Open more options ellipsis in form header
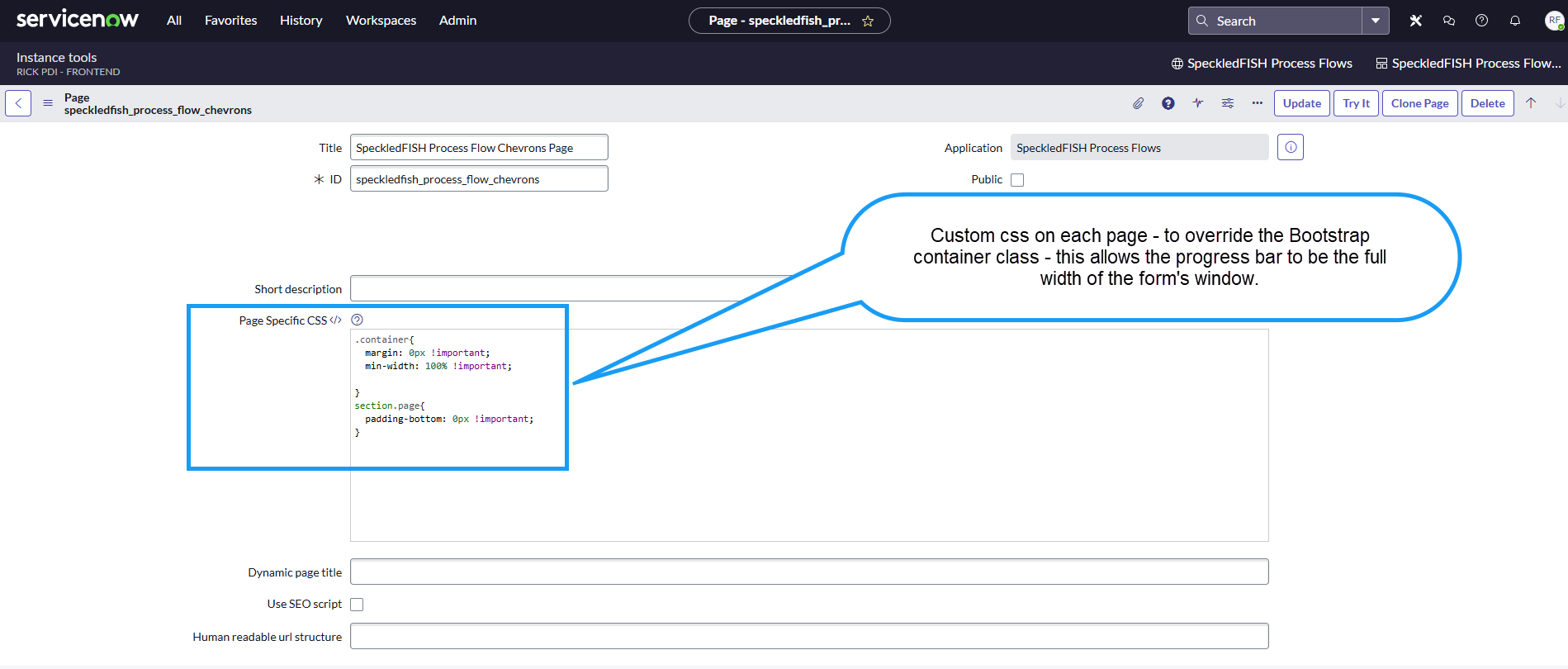Screen dimensions: 1568x669 [1258, 103]
